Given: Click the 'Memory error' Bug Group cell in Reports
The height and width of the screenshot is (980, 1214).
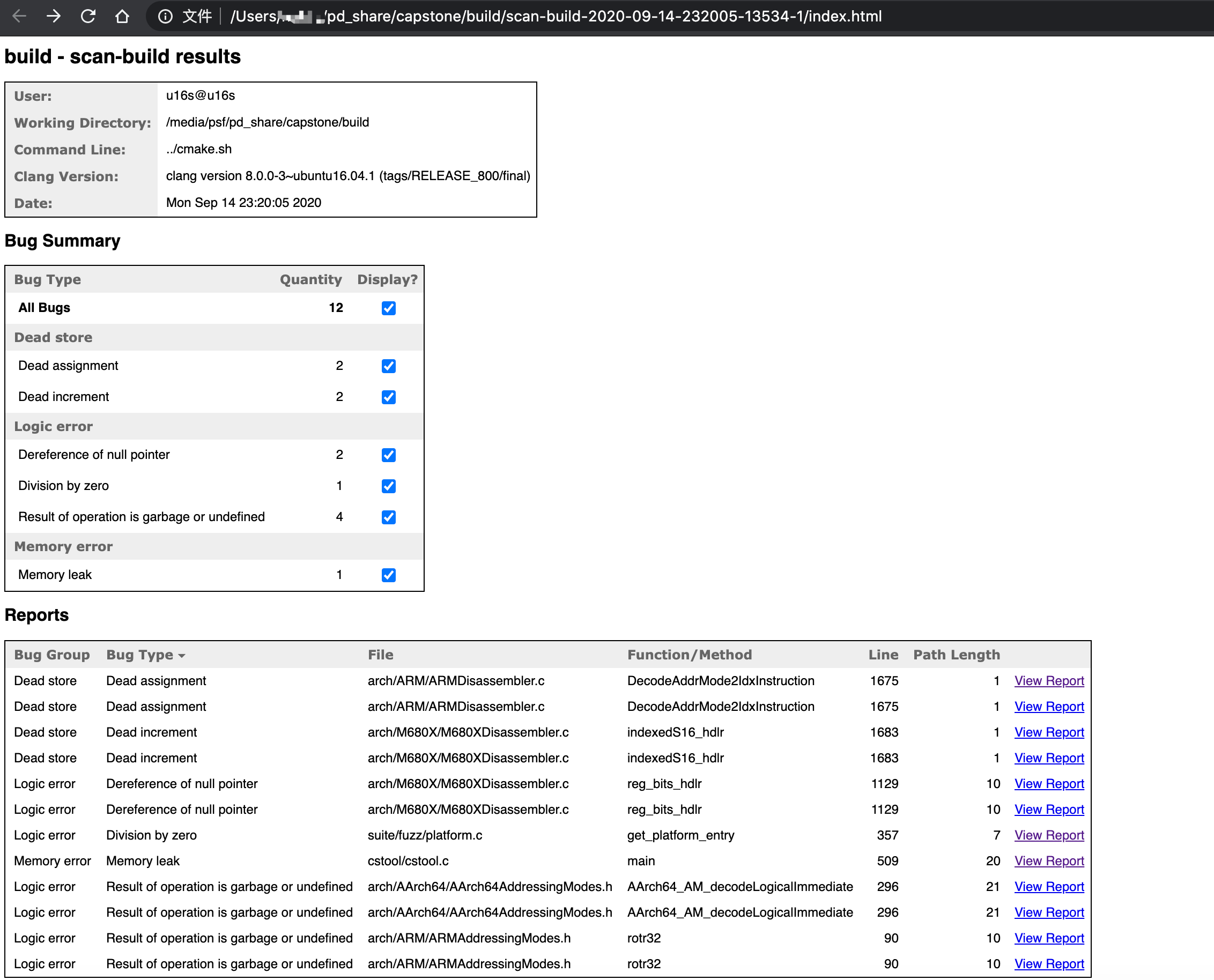Looking at the screenshot, I should (53, 861).
